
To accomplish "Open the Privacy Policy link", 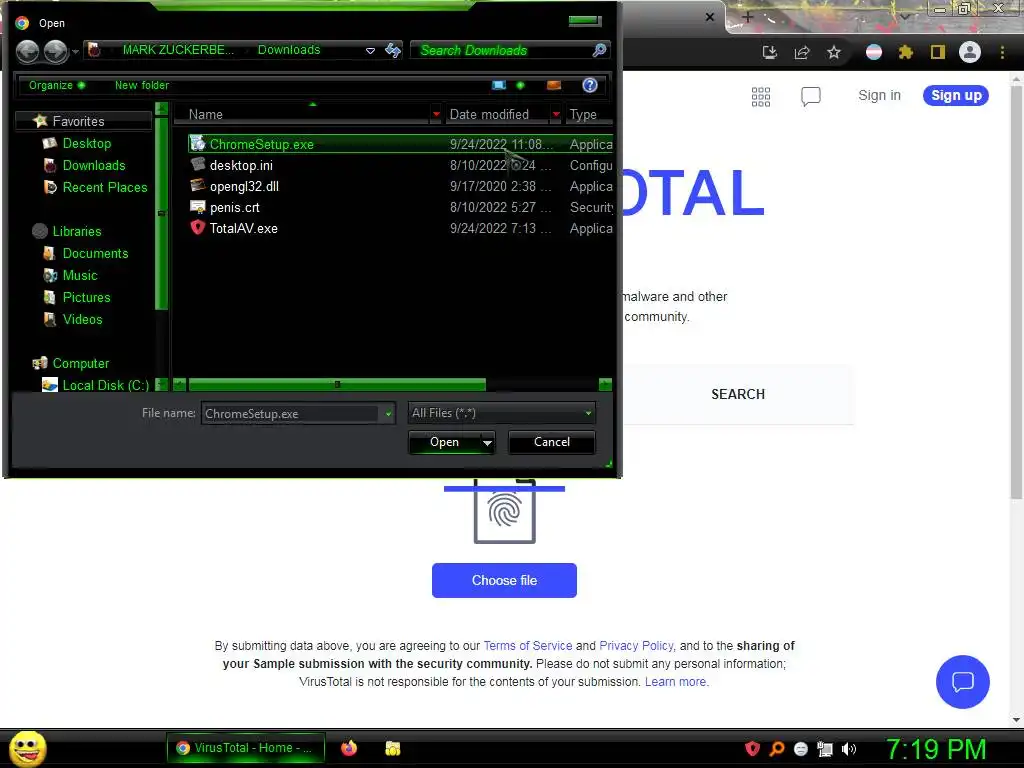I will [x=636, y=646].
